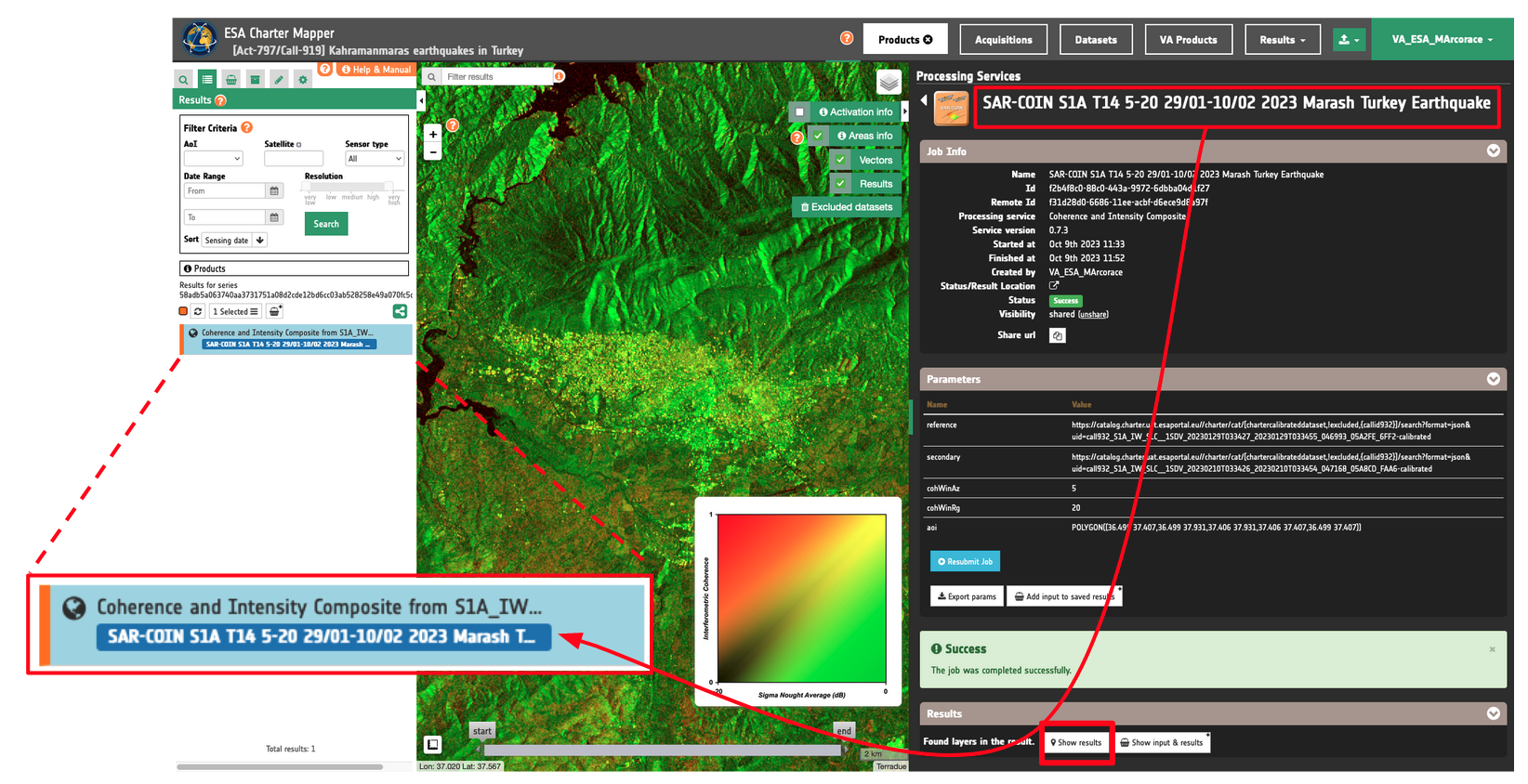Switch to the Datasets tab
This screenshot has height=784, width=1528.
1096,40
